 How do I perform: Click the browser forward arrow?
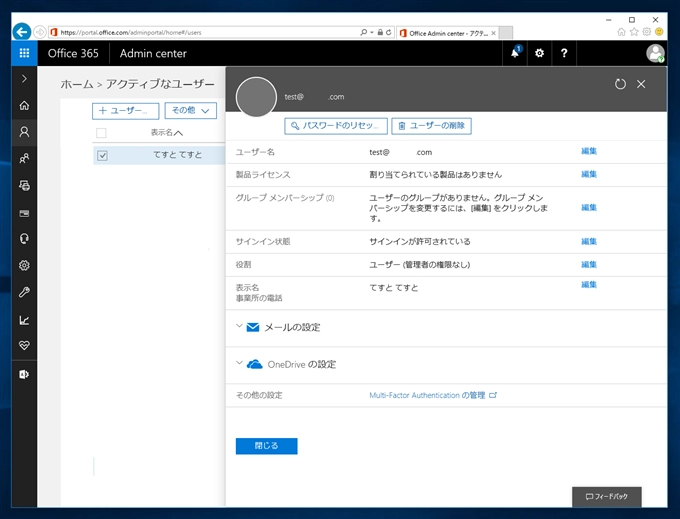[x=39, y=32]
